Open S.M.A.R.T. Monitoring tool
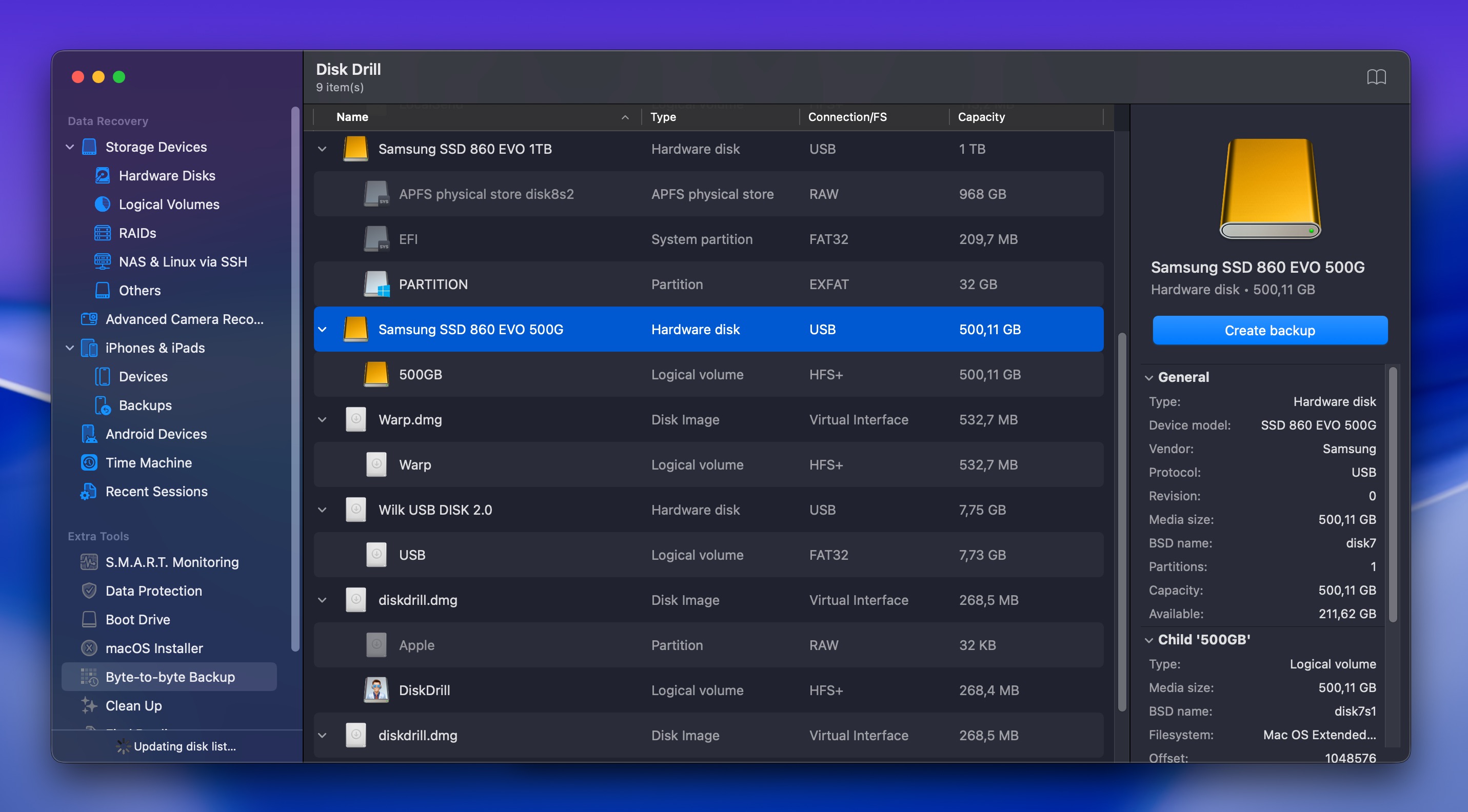 [88, 561]
